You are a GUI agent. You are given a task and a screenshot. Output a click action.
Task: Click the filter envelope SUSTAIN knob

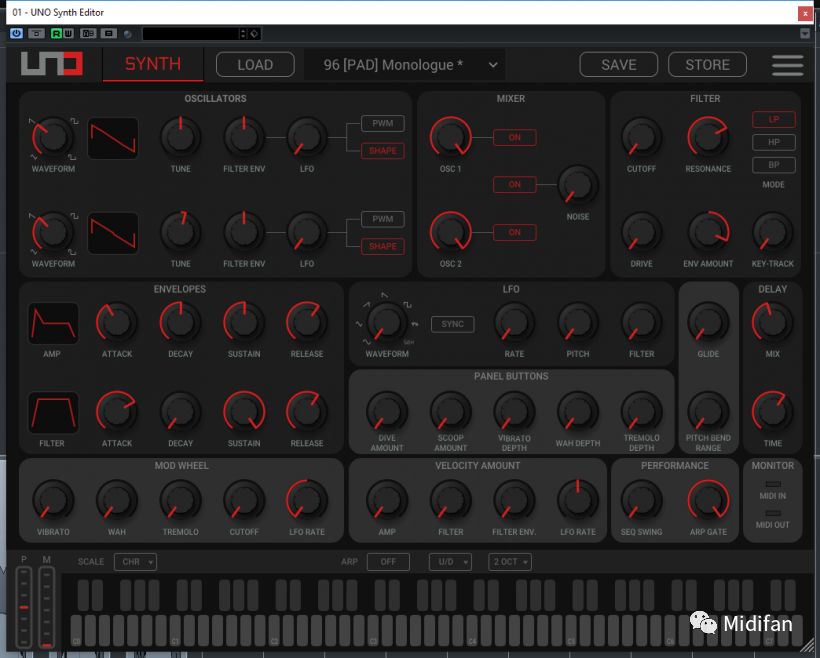pos(244,412)
